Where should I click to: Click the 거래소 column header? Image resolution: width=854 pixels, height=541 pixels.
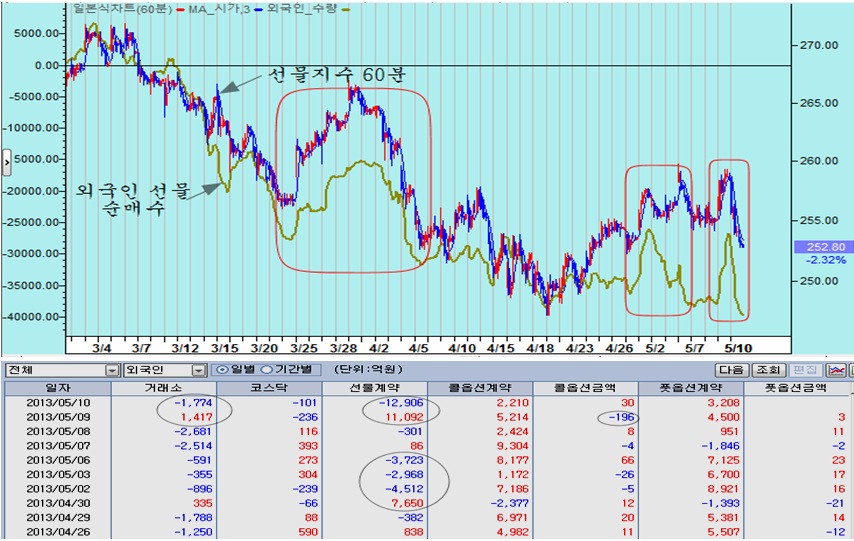[164, 388]
